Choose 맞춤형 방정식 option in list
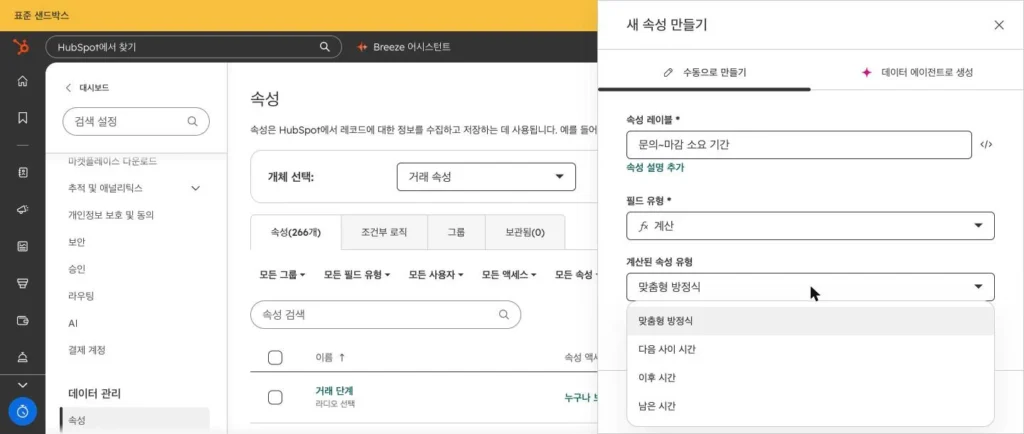The image size is (1024, 434). [x=810, y=320]
